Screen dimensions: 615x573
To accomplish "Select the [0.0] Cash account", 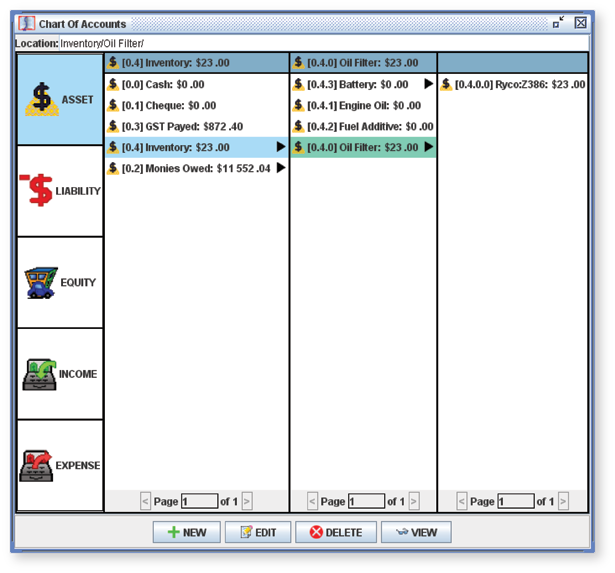I will pyautogui.click(x=197, y=84).
